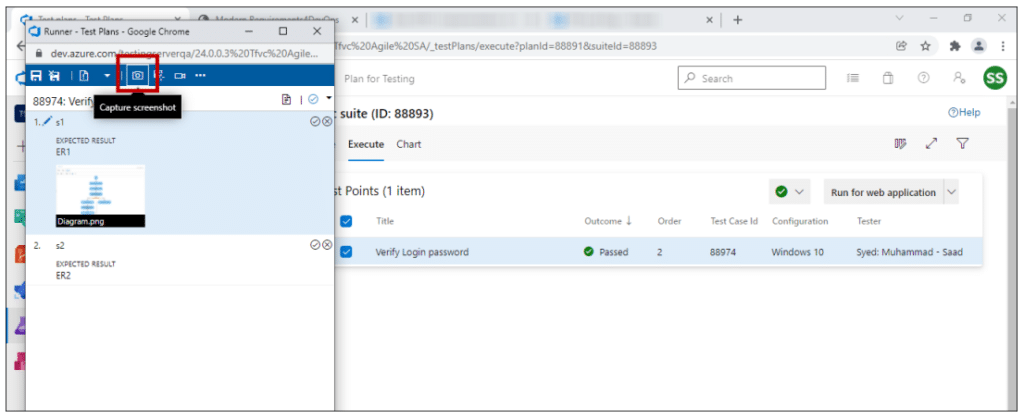The image size is (1024, 418).
Task: Click the add comment icon beside test title
Action: [286, 99]
